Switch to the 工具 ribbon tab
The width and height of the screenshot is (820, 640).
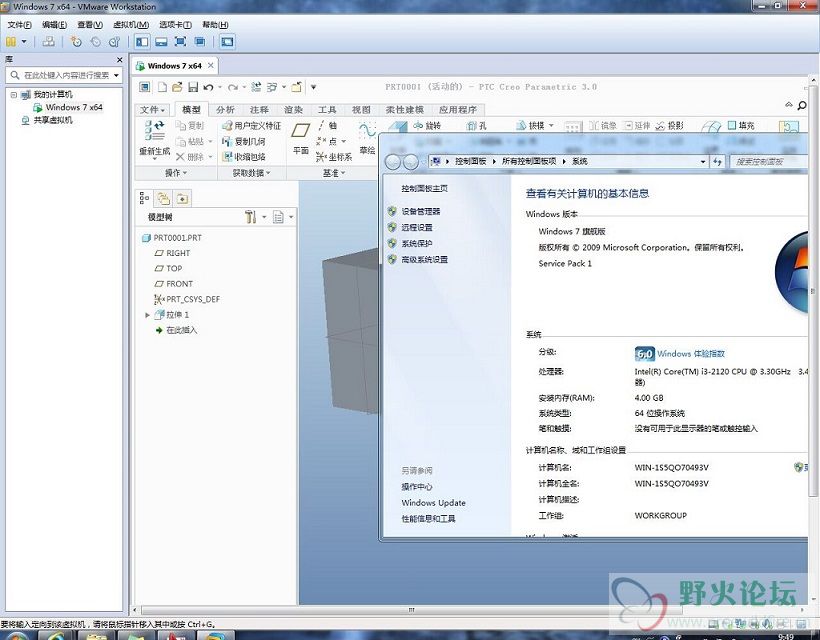327,110
